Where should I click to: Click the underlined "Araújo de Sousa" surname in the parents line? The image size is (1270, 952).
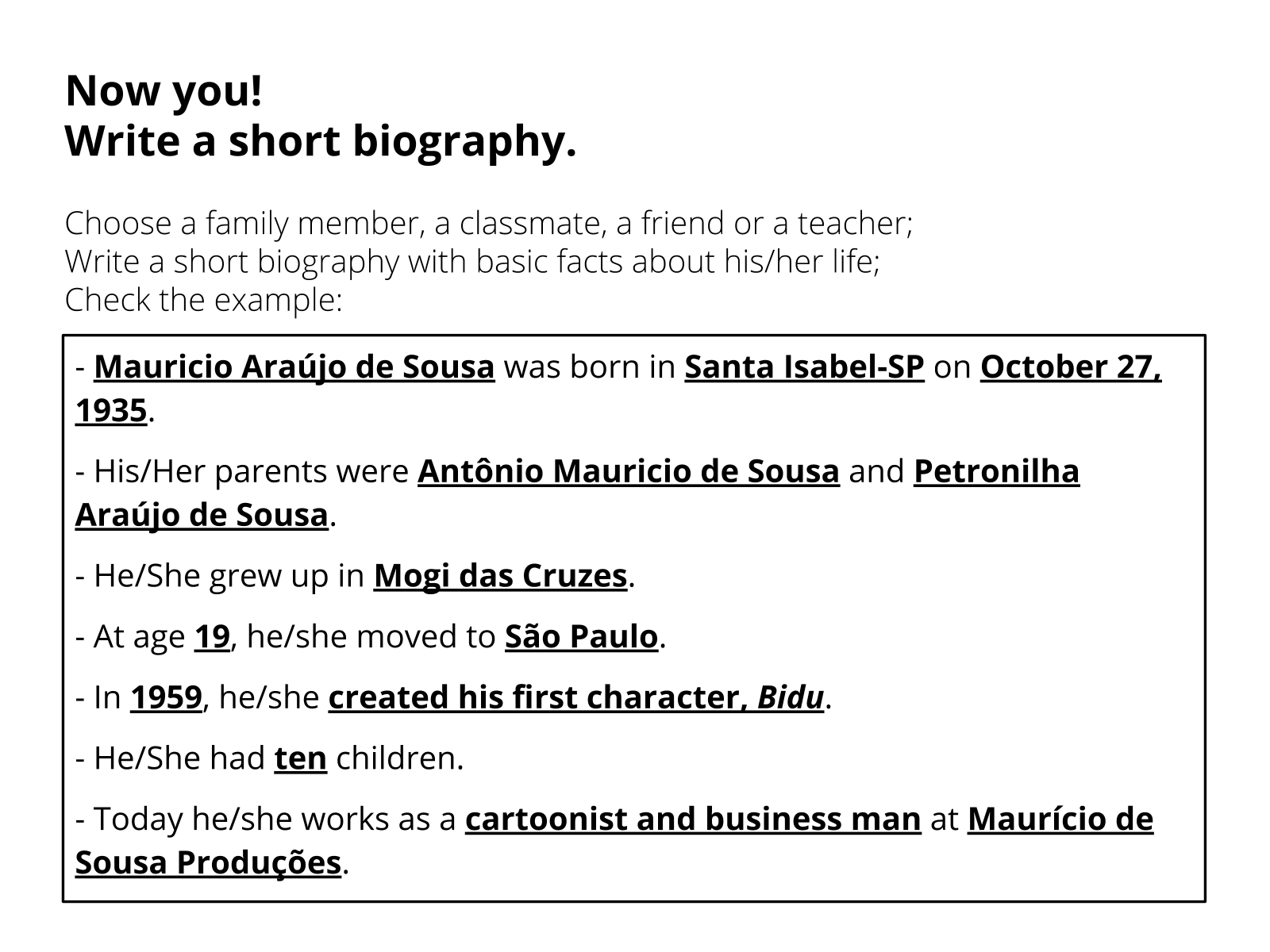pos(202,515)
